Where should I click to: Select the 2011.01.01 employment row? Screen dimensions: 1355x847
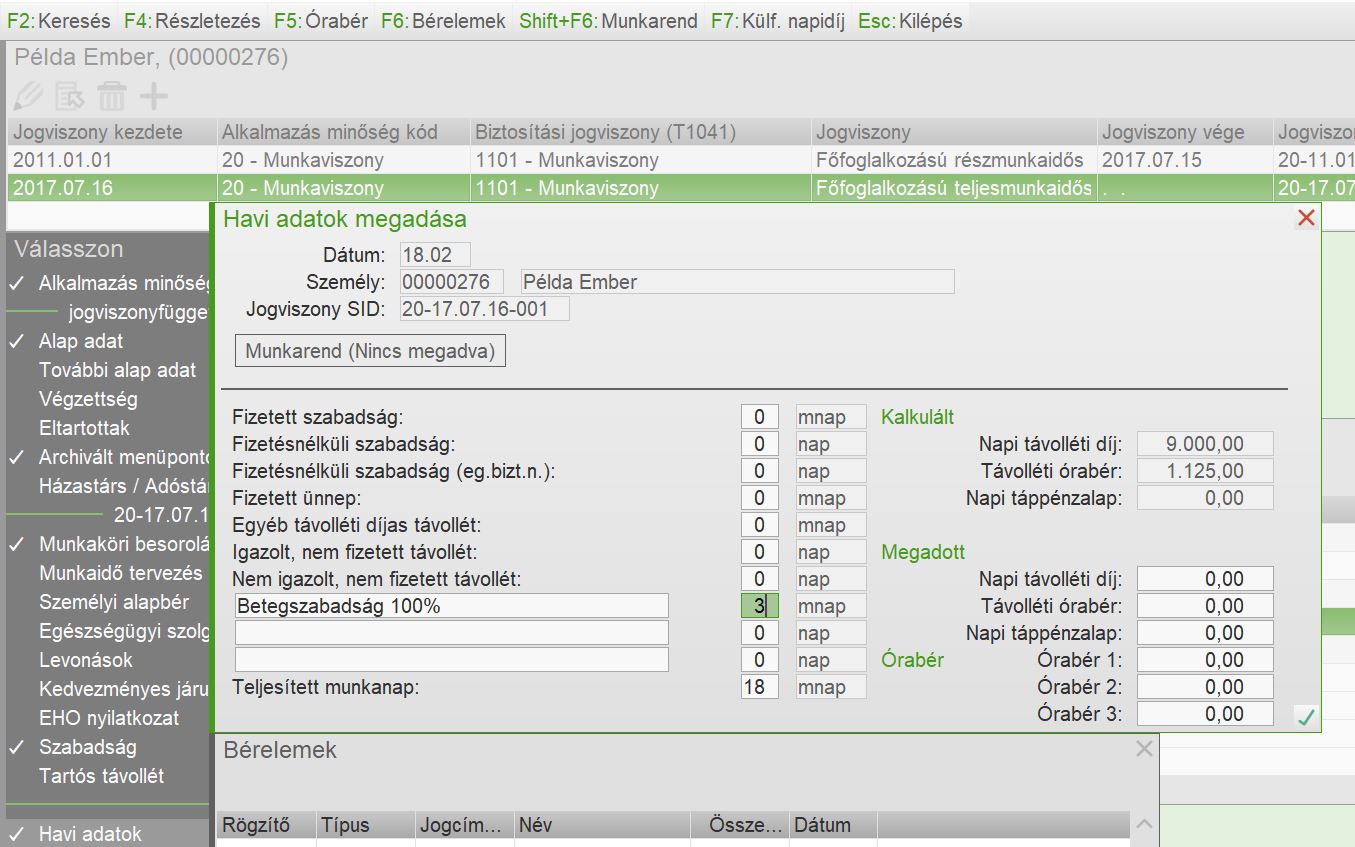(680, 160)
